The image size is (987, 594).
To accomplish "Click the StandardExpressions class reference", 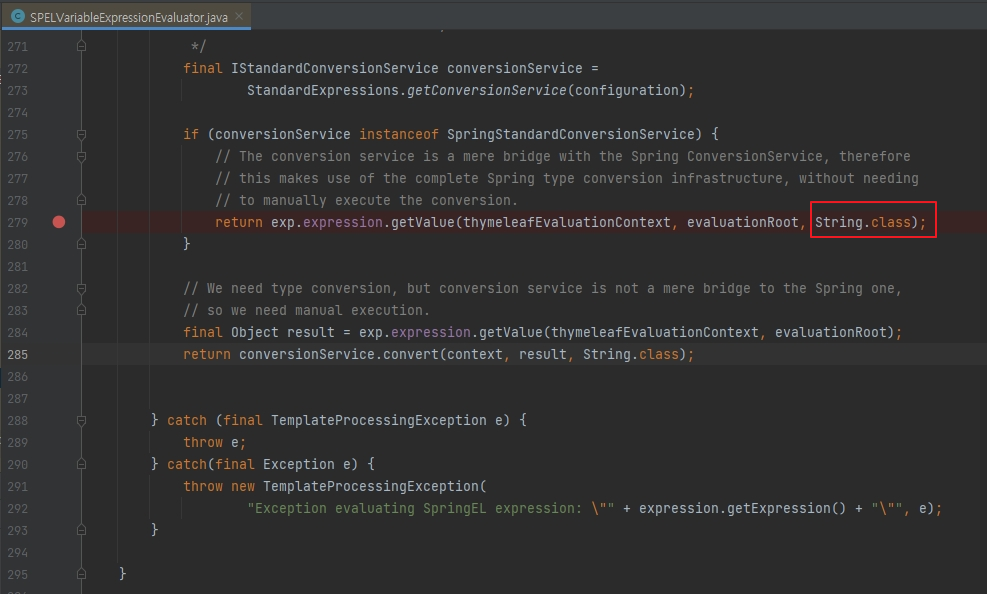I will [x=323, y=91].
